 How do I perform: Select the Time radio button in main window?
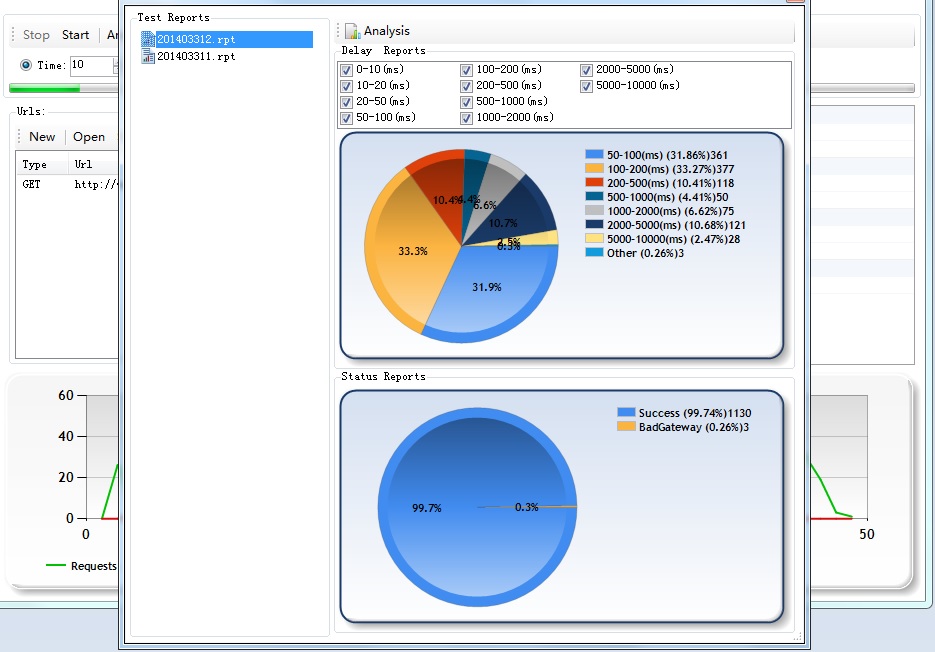pos(26,65)
